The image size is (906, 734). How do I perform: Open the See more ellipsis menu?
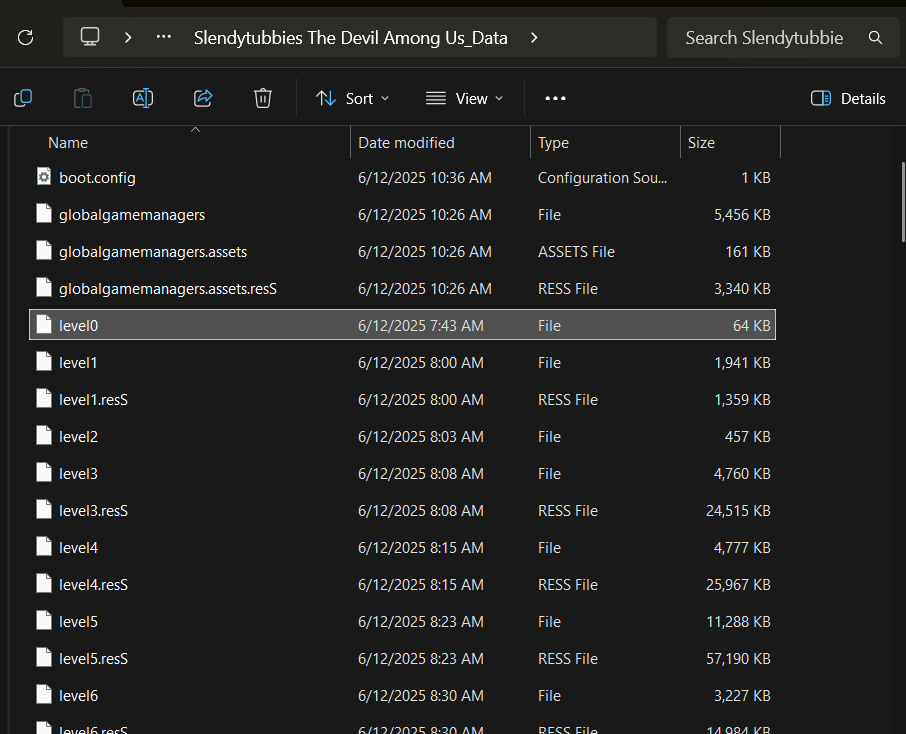[x=555, y=98]
